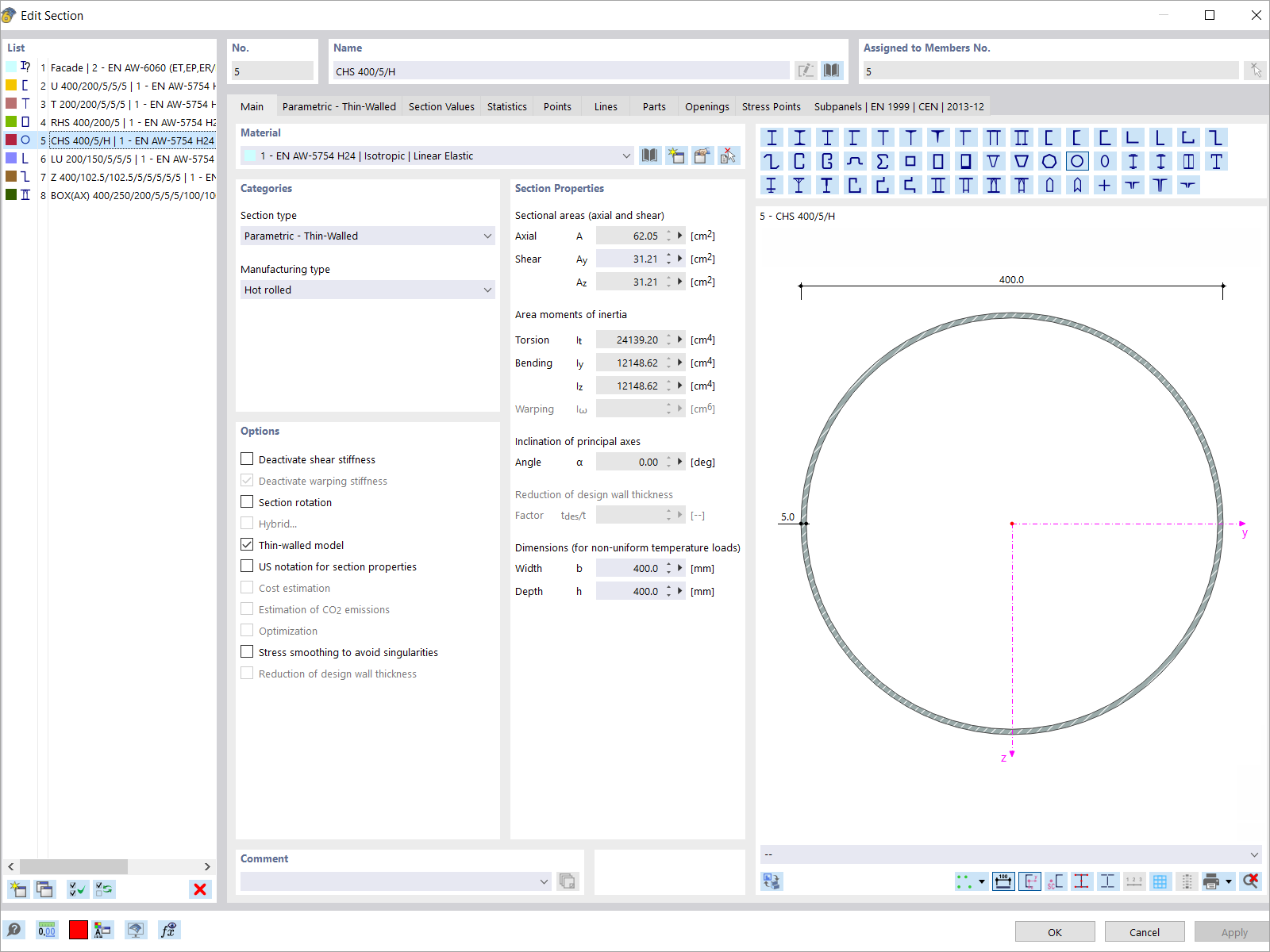Screen dimensions: 1270x952
Task: Open the Statistics tab
Action: point(506,106)
